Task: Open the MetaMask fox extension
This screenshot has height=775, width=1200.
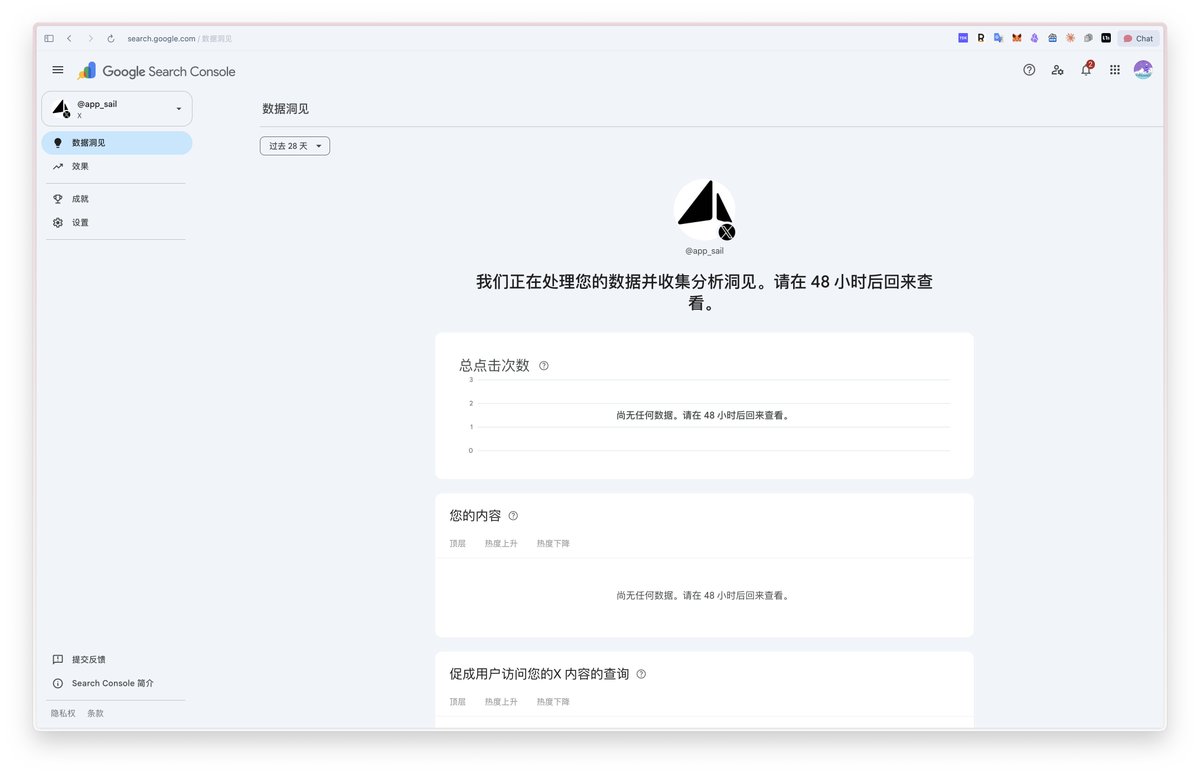Action: [x=1017, y=38]
